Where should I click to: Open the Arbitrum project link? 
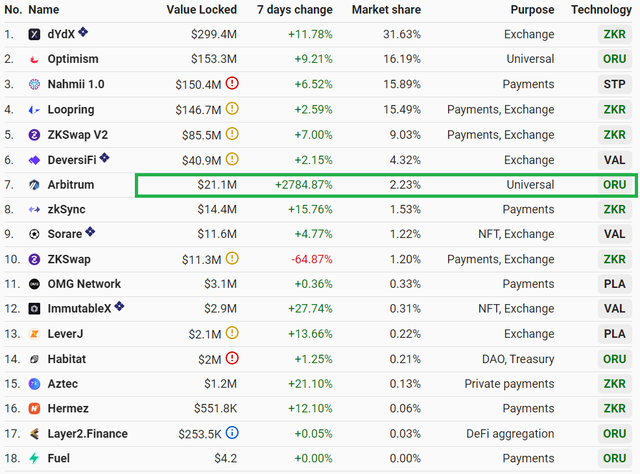[x=71, y=185]
